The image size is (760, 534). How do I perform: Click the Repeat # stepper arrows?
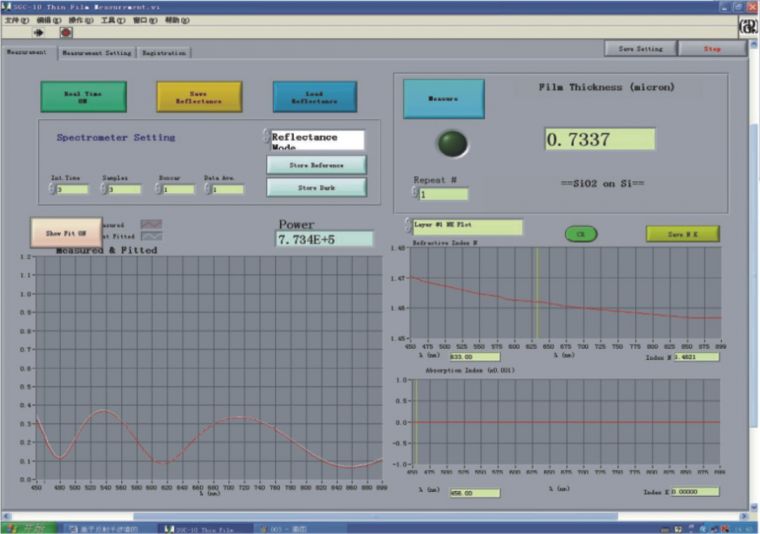click(414, 194)
